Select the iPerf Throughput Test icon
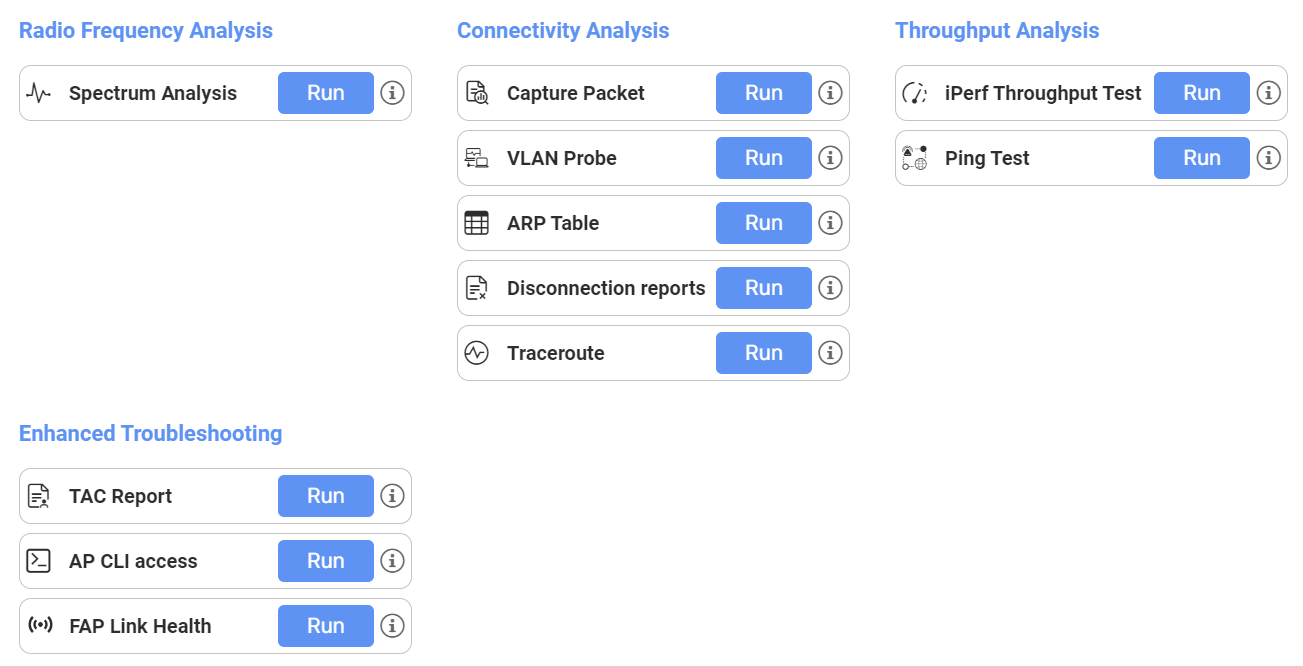 click(x=916, y=92)
